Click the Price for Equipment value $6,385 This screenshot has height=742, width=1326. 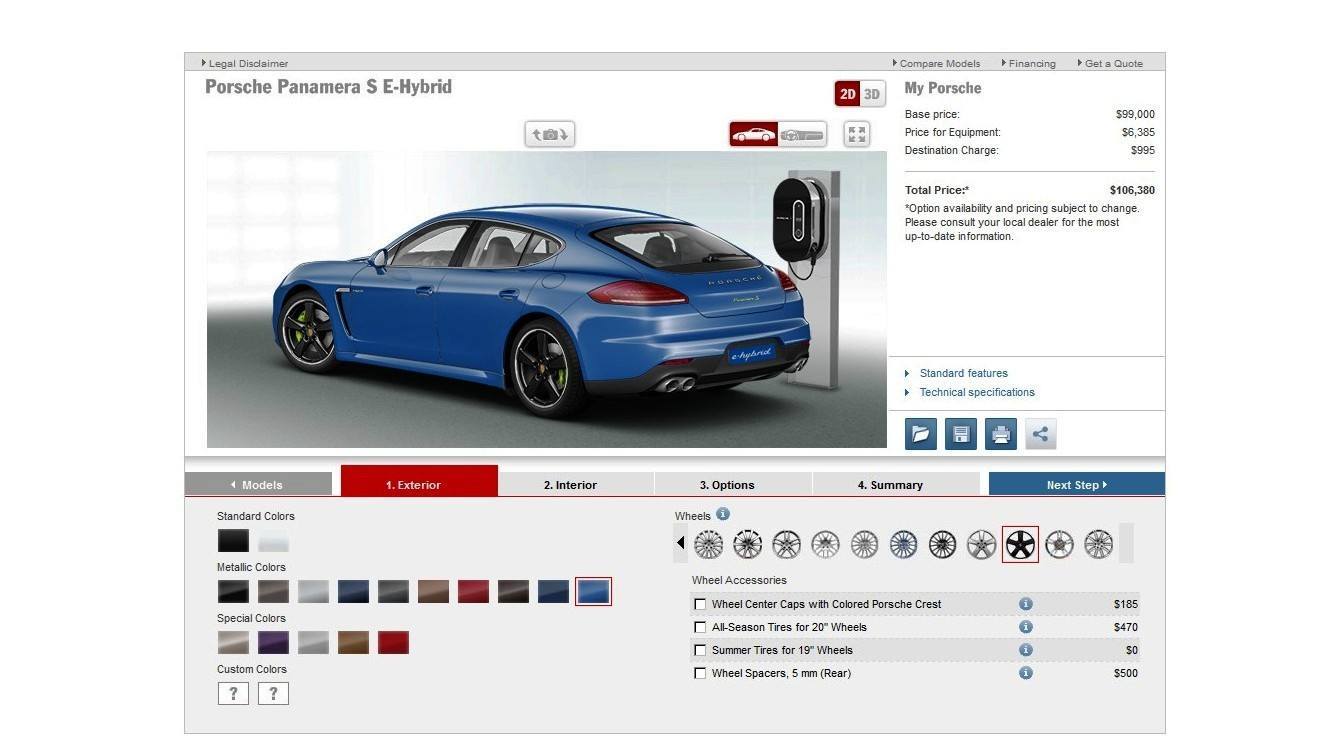1138,132
